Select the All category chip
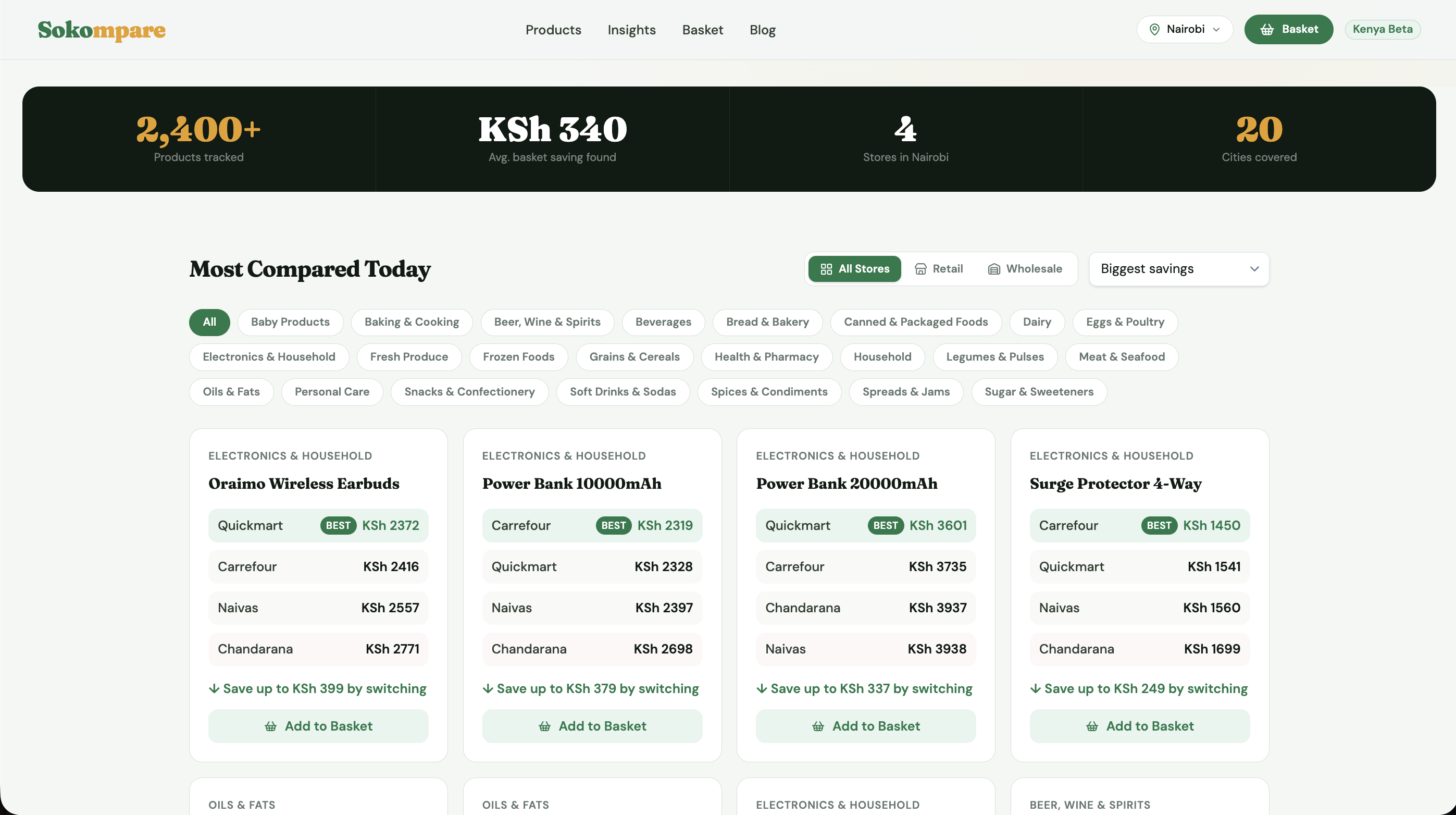This screenshot has height=815, width=1456. click(209, 323)
